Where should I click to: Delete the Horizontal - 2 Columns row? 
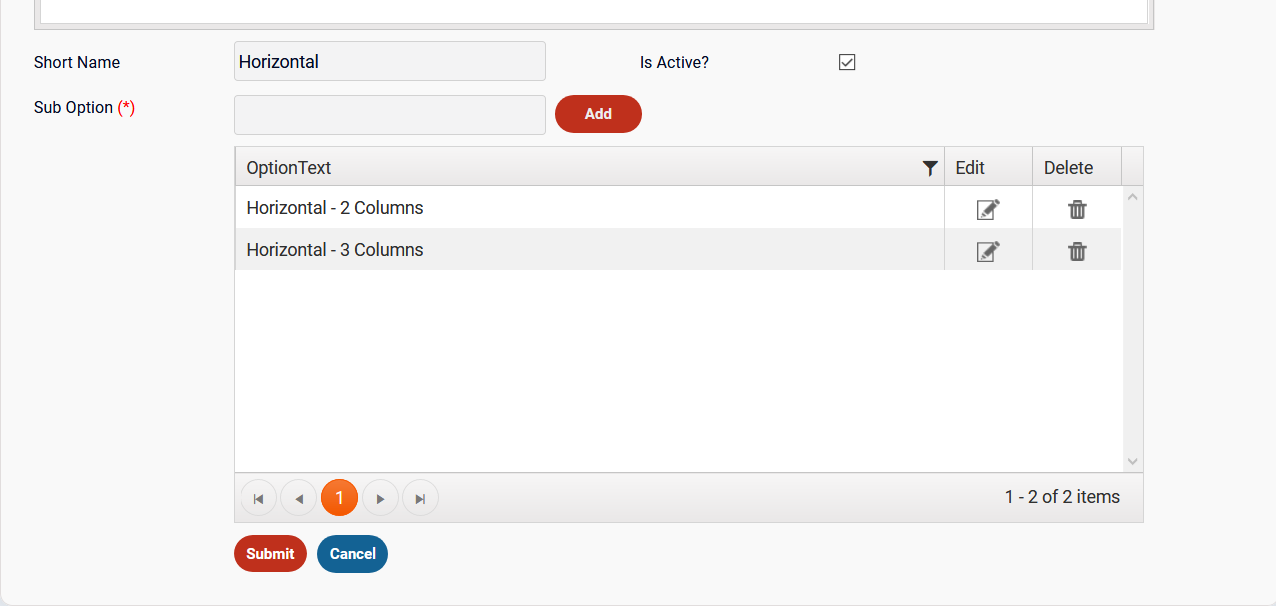tap(1077, 209)
